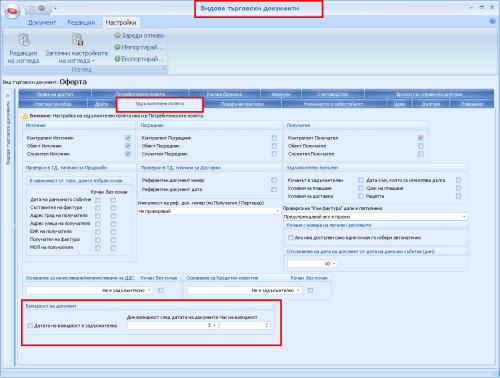Screen dimensions: 500x378
Task: Check Рецепта checkbox
Action: tap(459, 196)
